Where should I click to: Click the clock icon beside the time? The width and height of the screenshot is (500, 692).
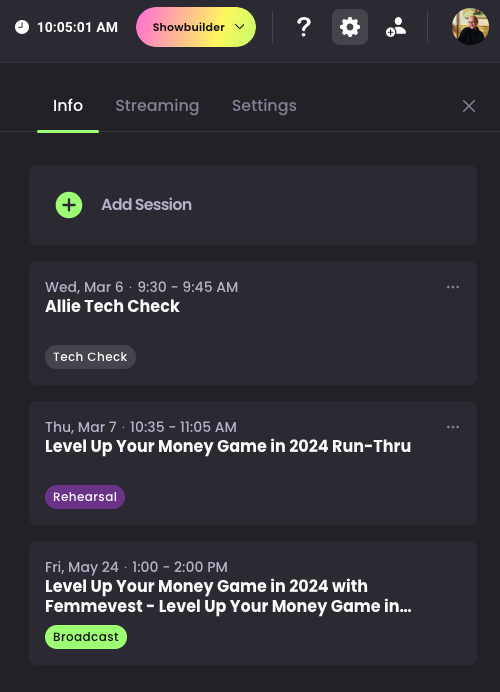tap(22, 27)
